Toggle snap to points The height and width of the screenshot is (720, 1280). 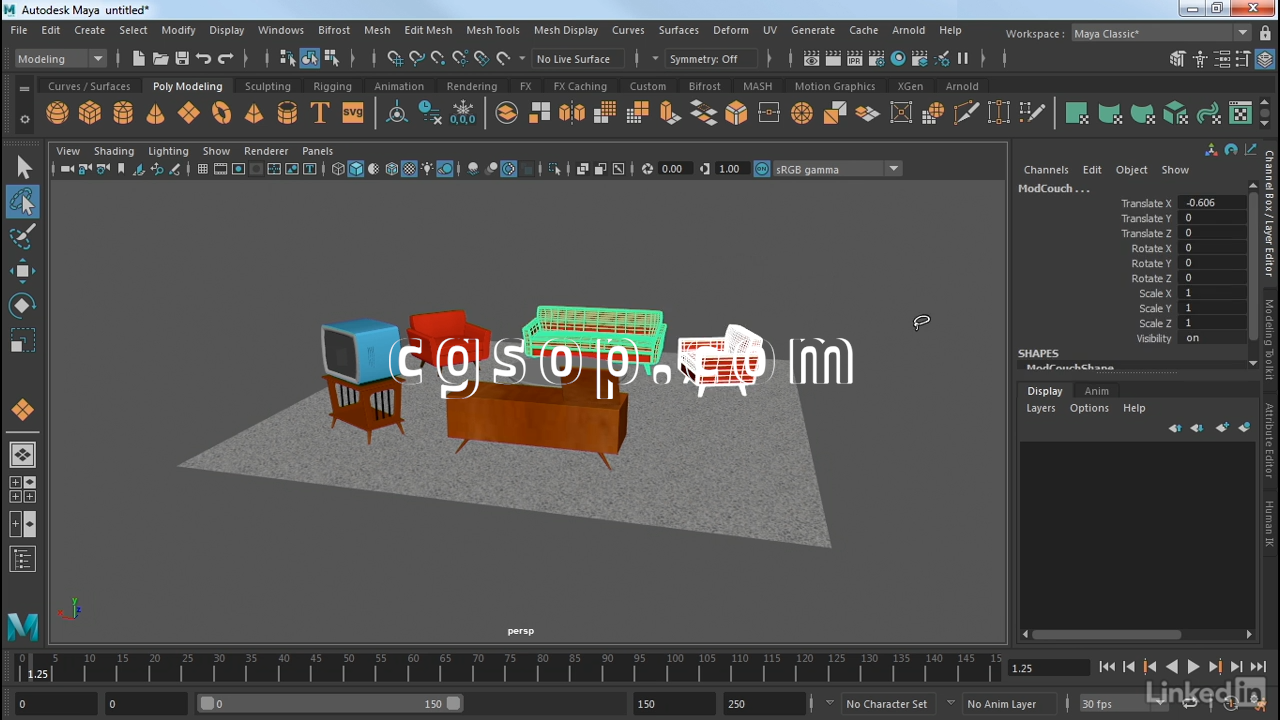[x=438, y=59]
